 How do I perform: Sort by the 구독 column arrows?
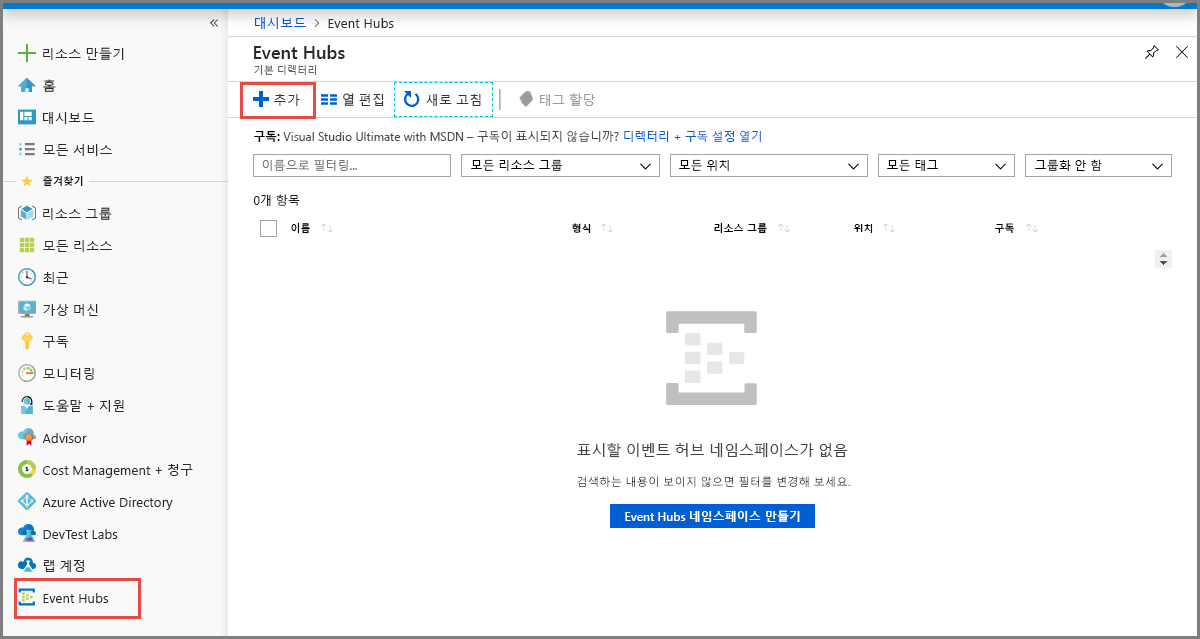coord(1032,228)
